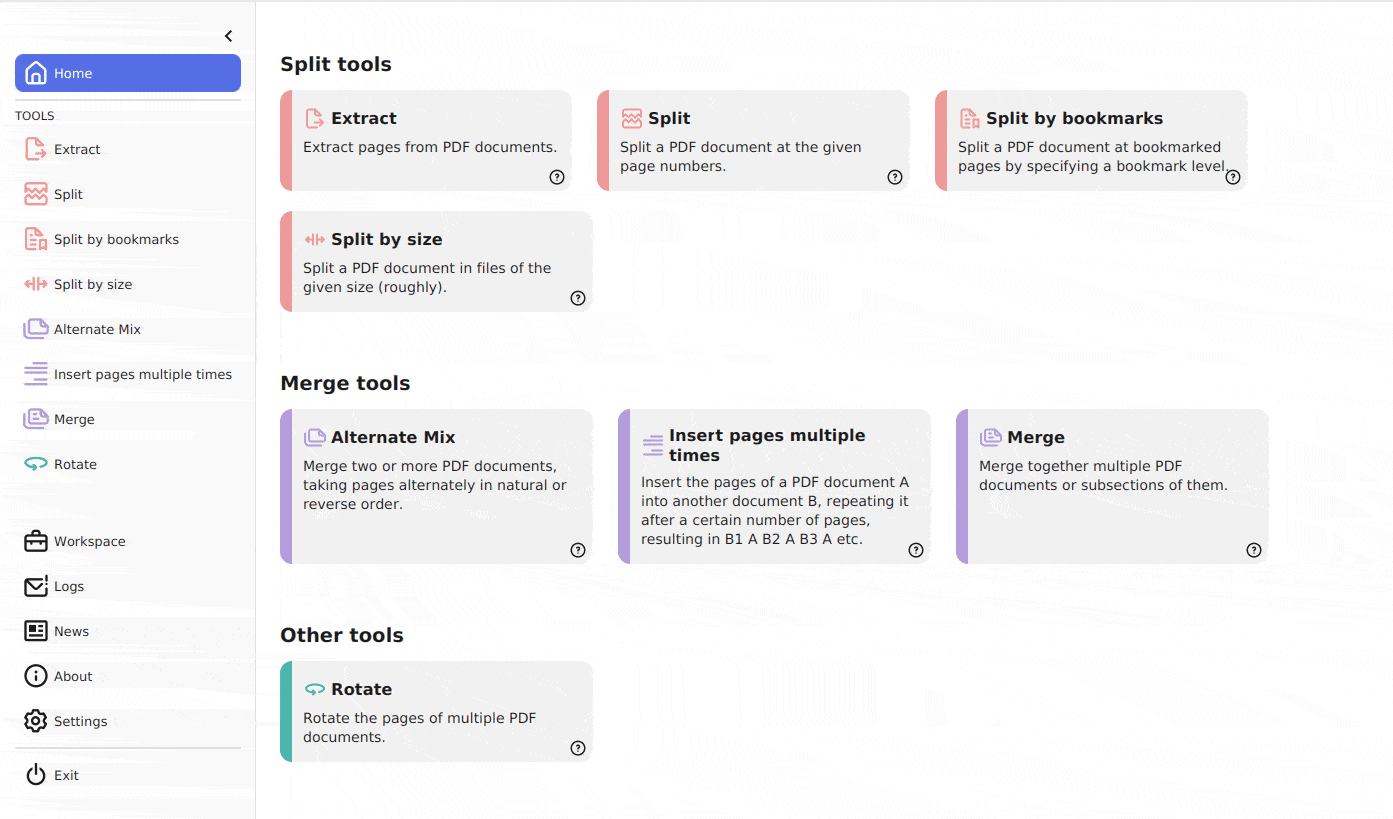Open Insert pages multiple times in sidebar
The image size is (1393, 819).
128,374
